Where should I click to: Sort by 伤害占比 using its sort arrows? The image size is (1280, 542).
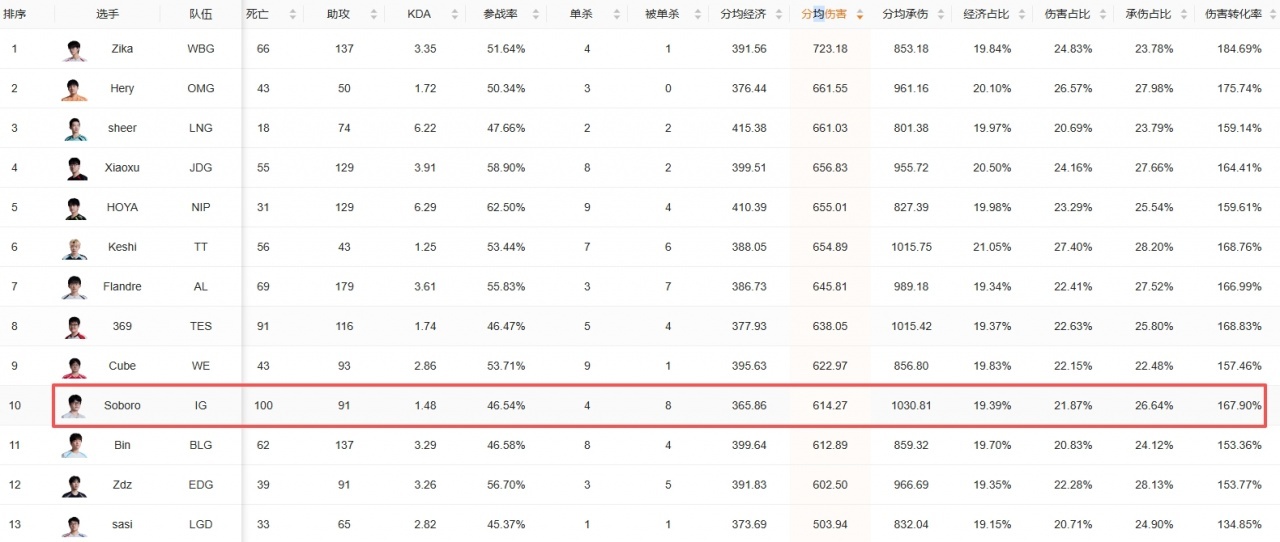(x=1102, y=15)
